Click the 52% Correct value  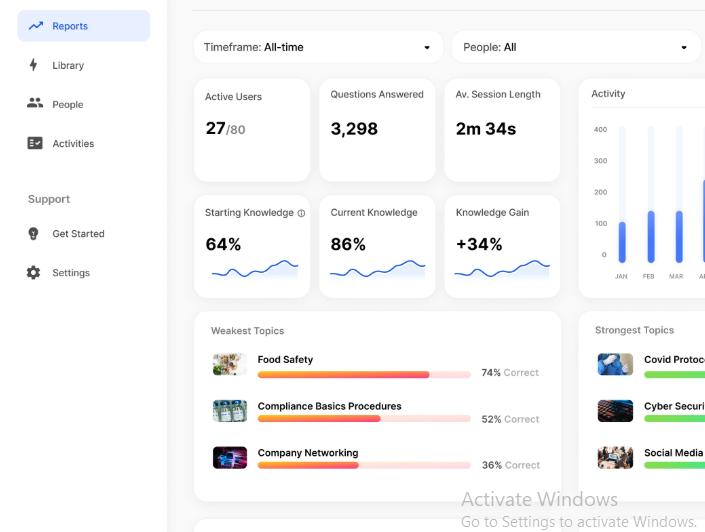coord(510,419)
